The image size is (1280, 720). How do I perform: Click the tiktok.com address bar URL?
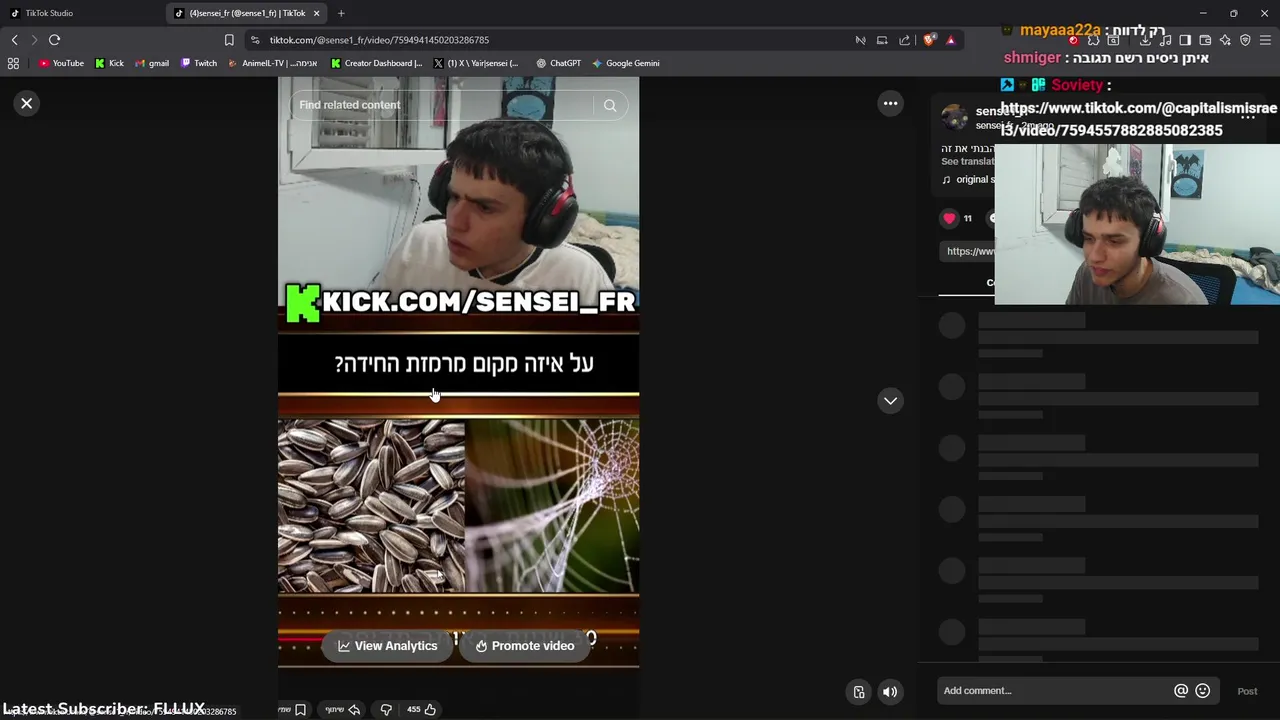379,40
